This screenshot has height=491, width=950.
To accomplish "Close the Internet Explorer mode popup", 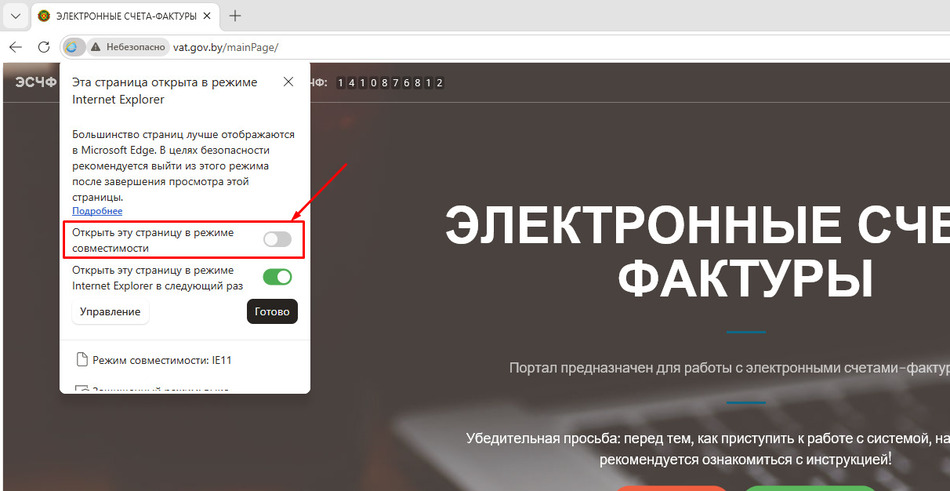I will [x=288, y=82].
